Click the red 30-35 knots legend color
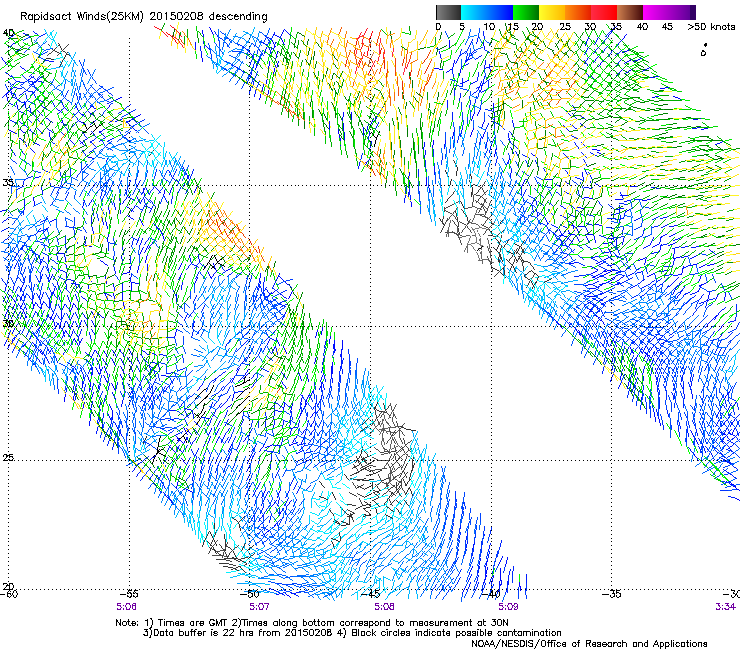Screen dimensions: 740x650 [604, 12]
